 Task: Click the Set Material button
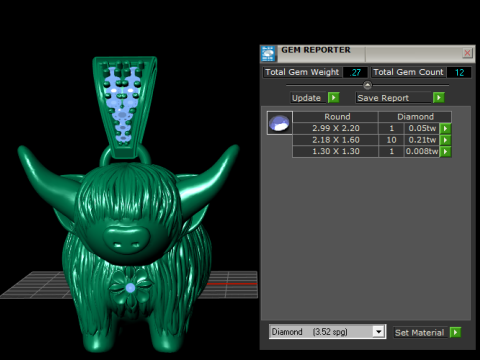coord(420,333)
